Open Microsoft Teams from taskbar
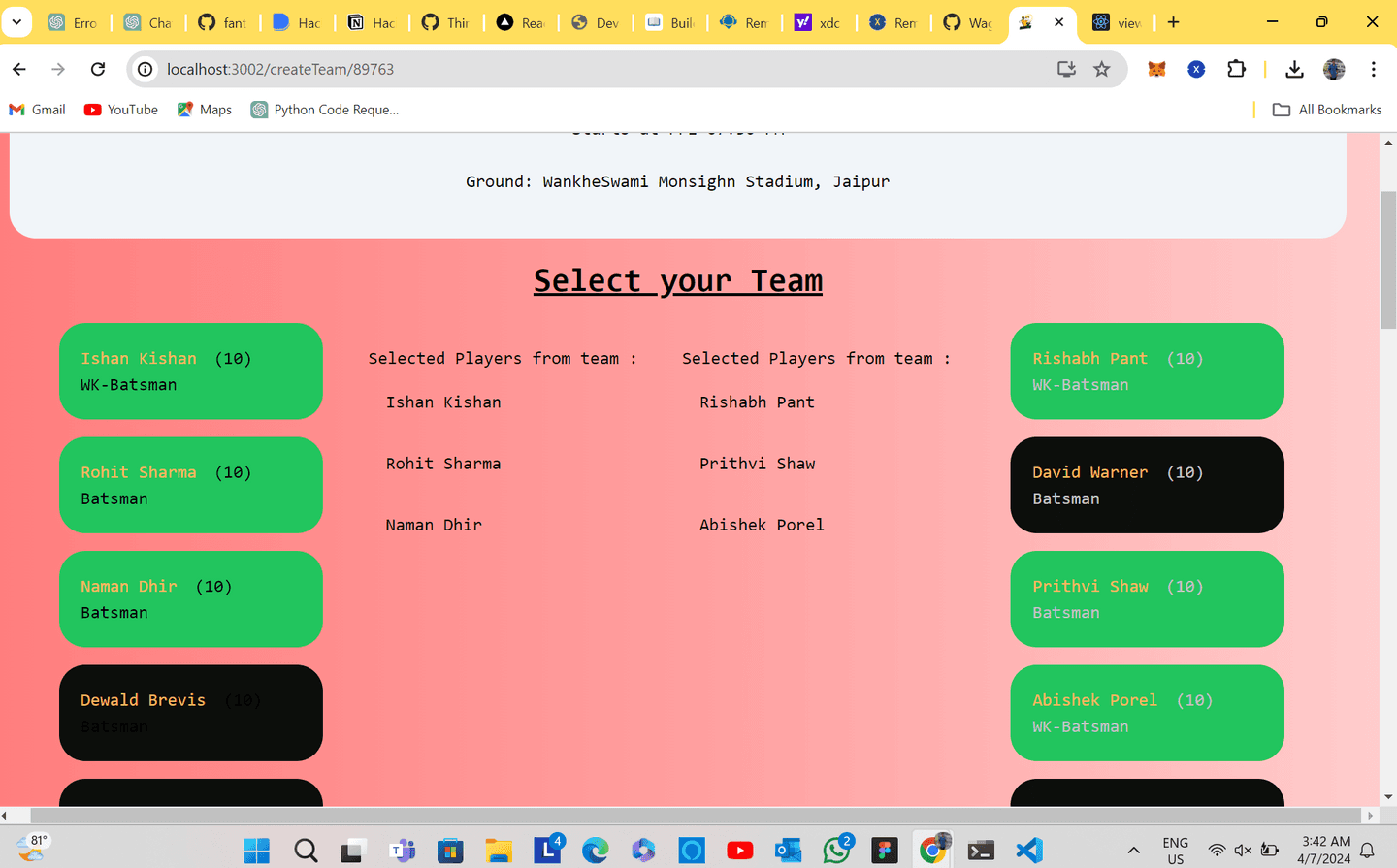This screenshot has width=1397, height=868. pos(402,851)
